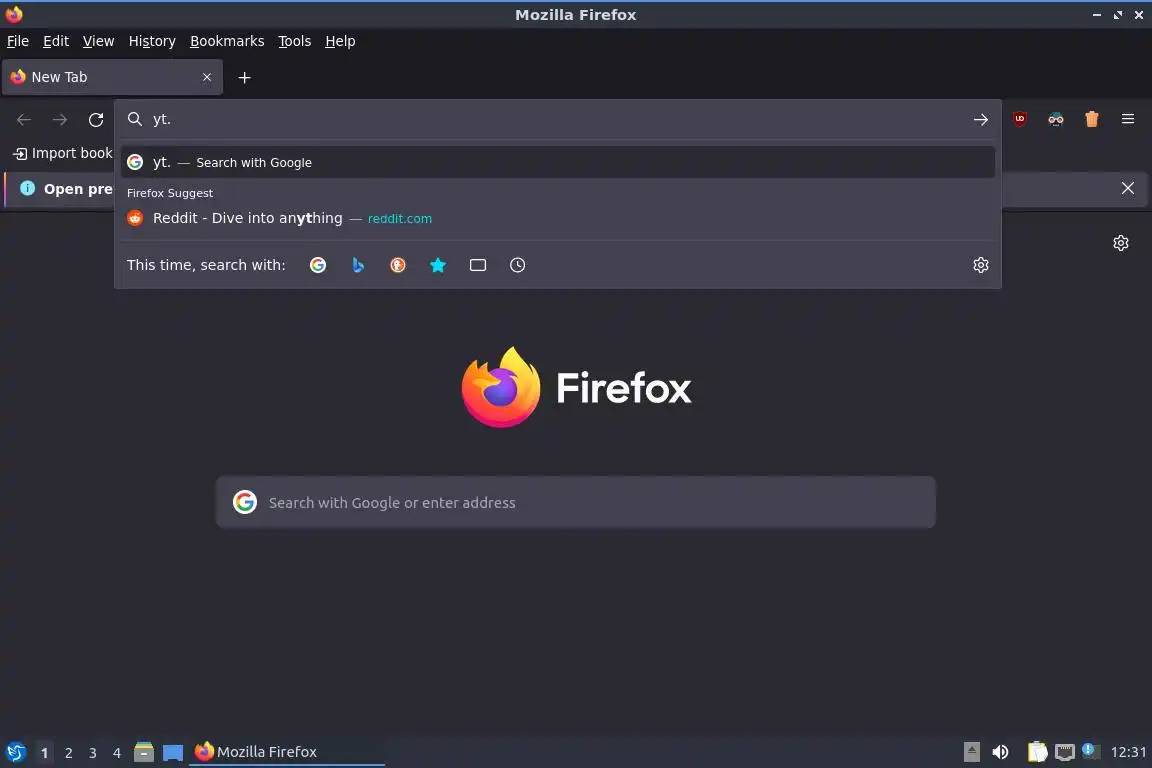Click the Import bookmarks toolbar button

63,153
